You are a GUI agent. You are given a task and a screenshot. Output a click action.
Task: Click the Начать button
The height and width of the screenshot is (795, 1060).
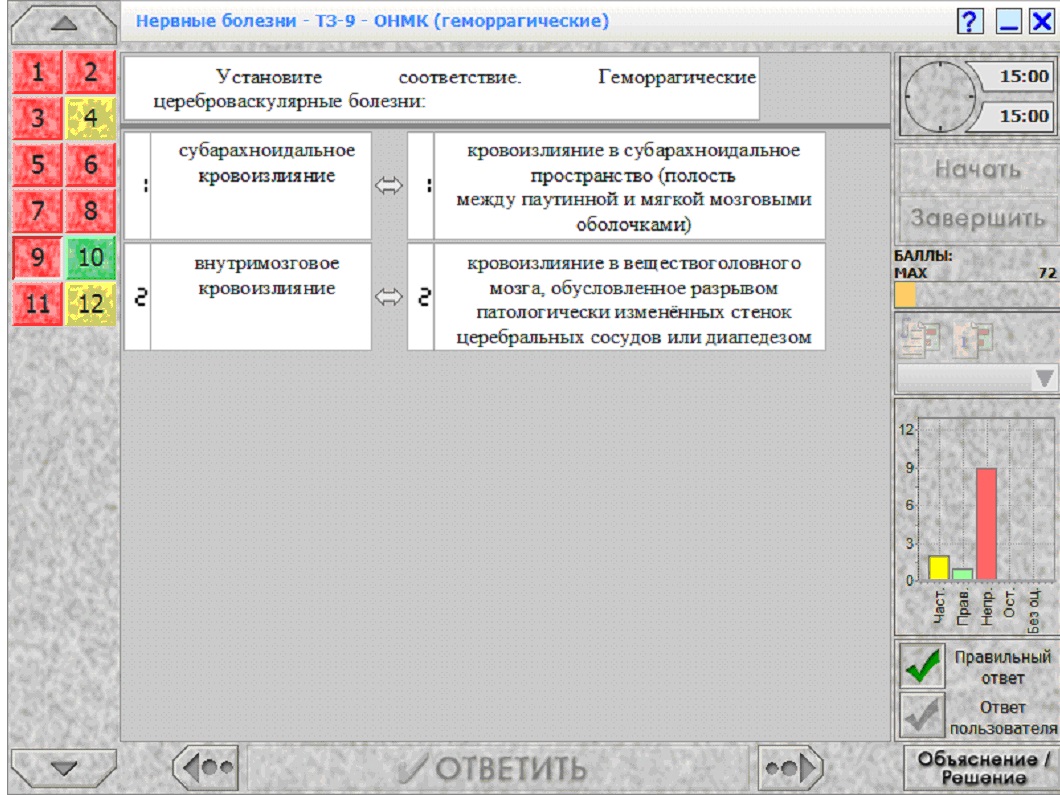[978, 169]
